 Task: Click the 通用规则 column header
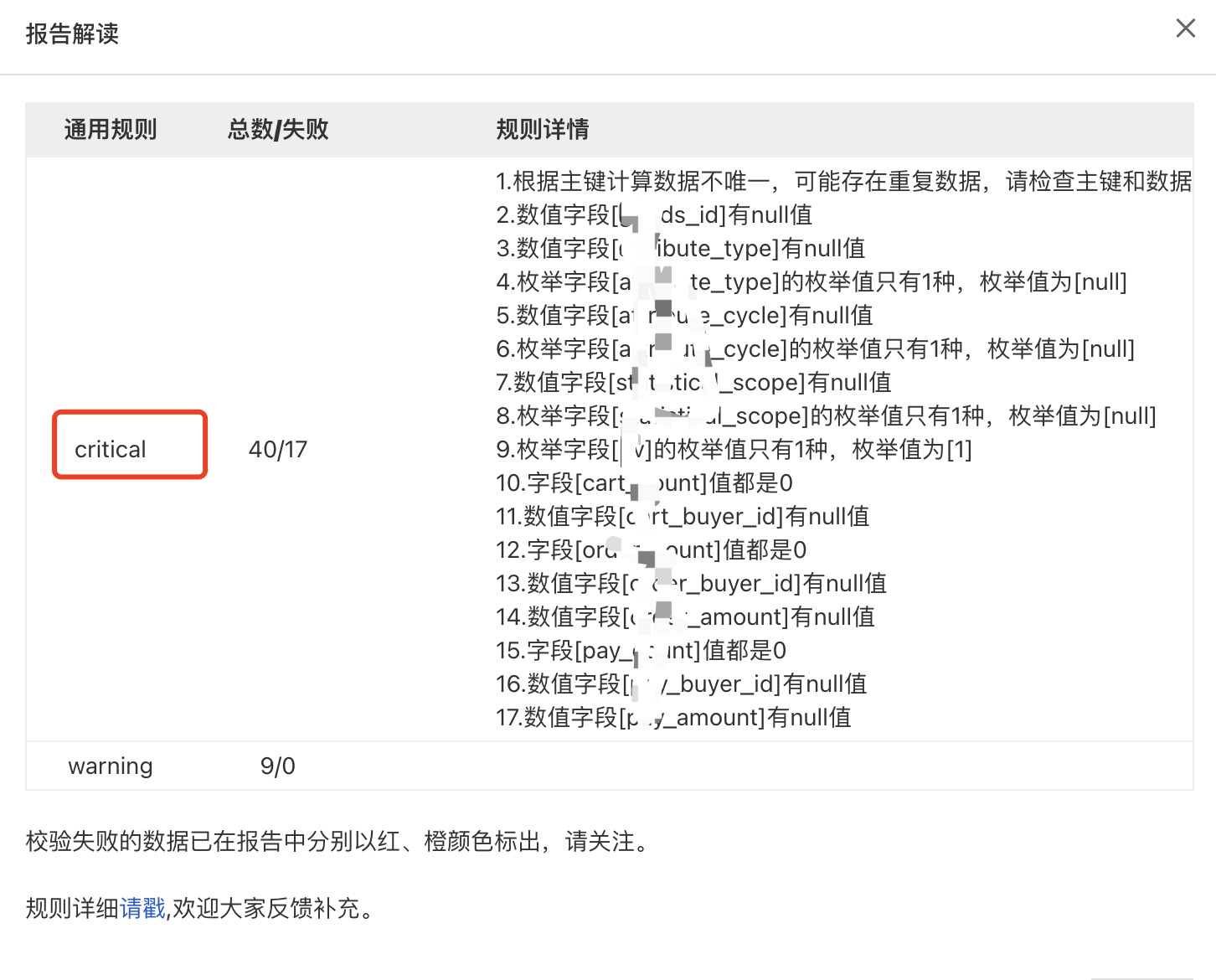pos(111,130)
